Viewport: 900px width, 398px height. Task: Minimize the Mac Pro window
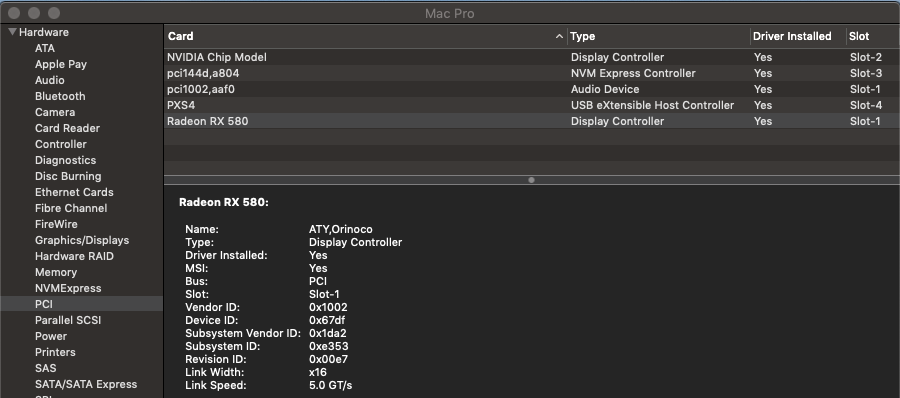pyautogui.click(x=34, y=13)
